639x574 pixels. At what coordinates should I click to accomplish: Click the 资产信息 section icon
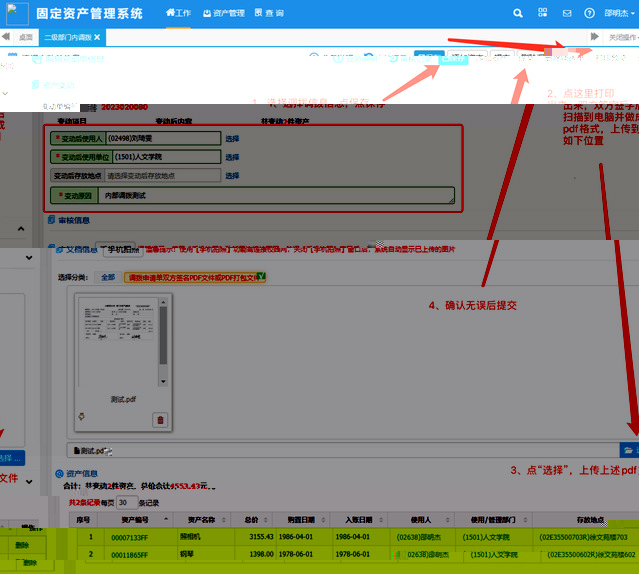coord(59,473)
